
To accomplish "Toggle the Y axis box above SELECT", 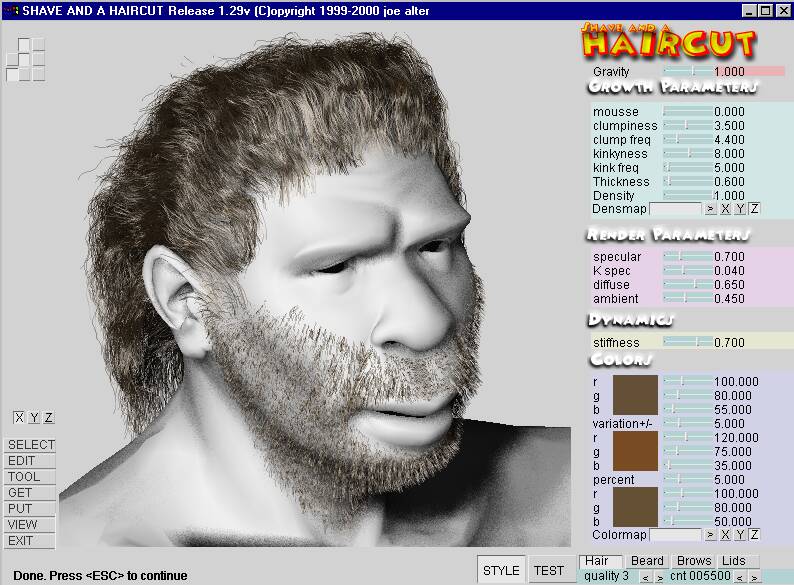I will coord(34,418).
